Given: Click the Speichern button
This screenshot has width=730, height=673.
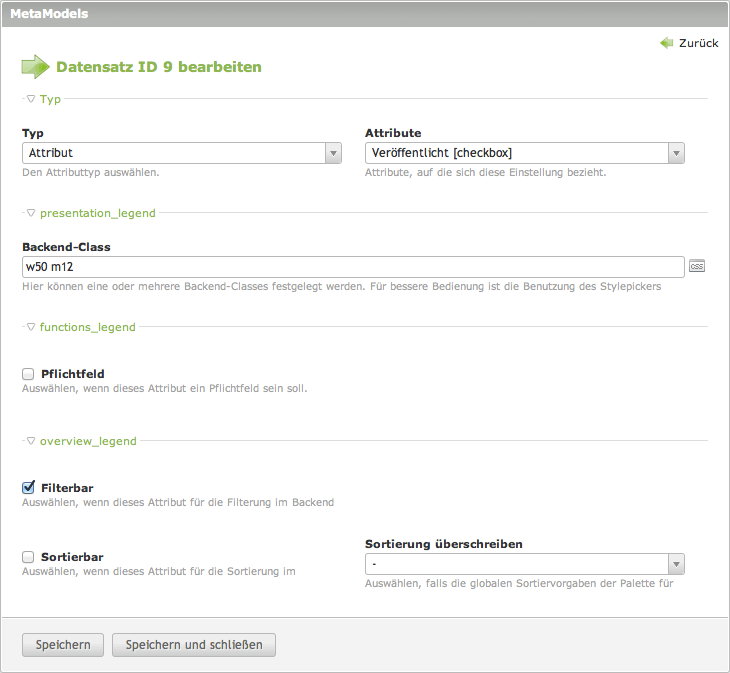Looking at the screenshot, I should coord(63,645).
